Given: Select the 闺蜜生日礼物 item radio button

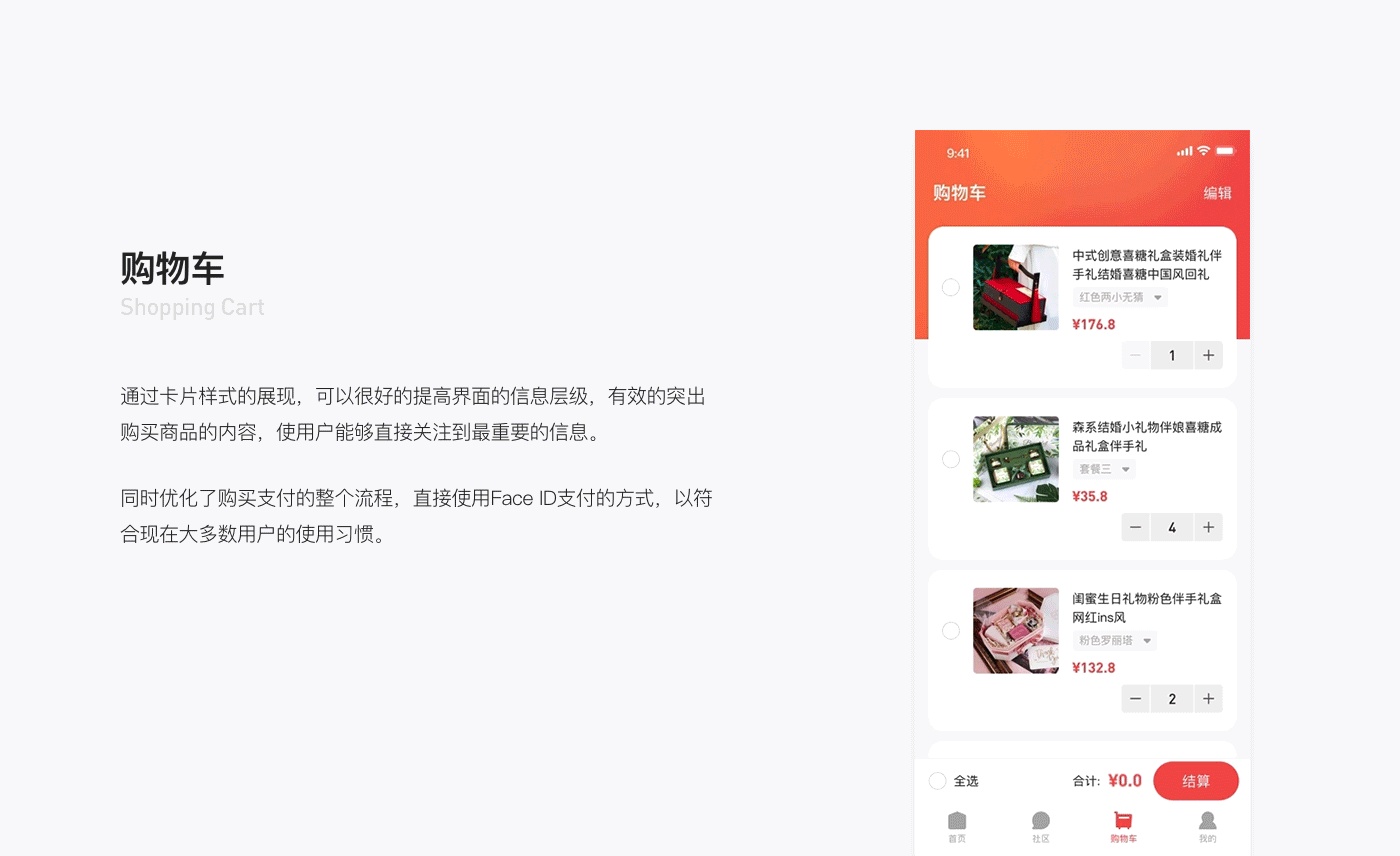Looking at the screenshot, I should tap(951, 631).
